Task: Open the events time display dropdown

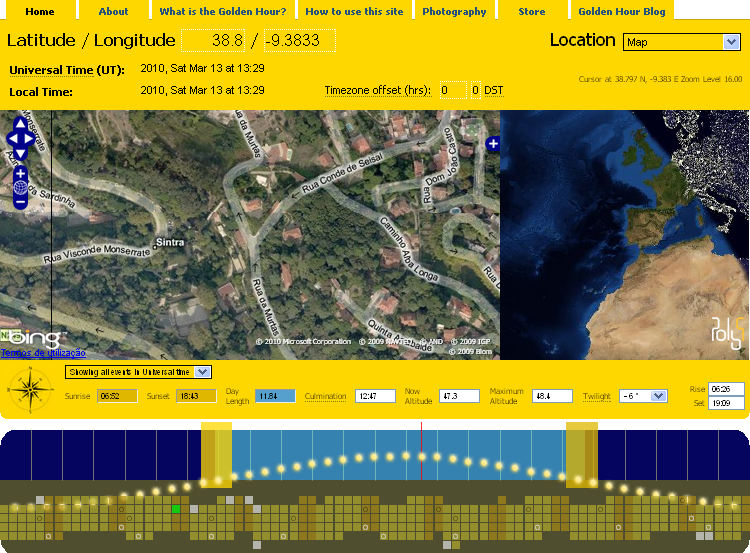Action: click(138, 372)
